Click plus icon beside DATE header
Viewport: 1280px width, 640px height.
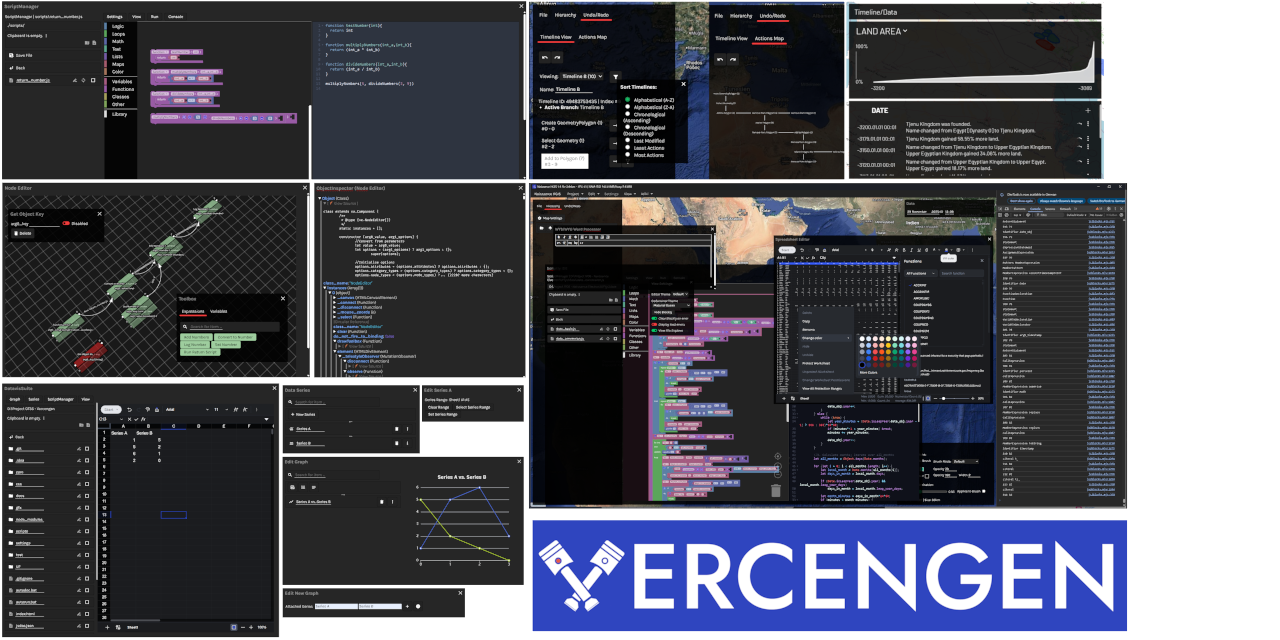[1088, 110]
